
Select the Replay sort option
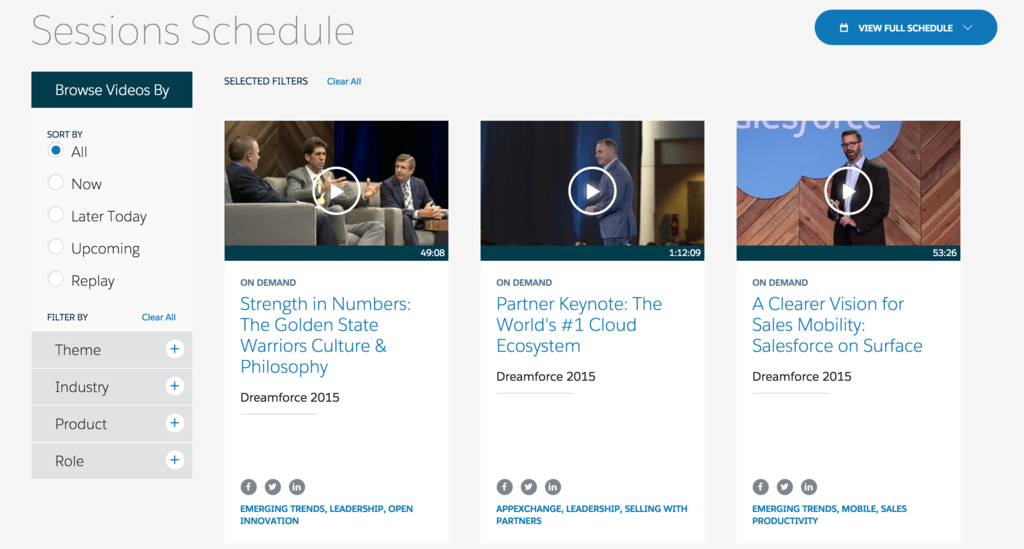coord(56,279)
